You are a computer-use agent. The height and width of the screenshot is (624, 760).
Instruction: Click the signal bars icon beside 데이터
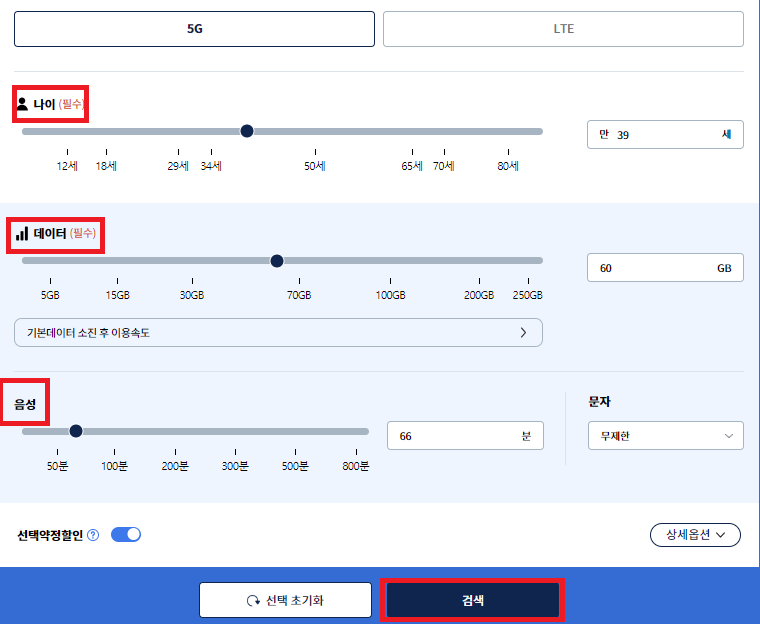click(22, 234)
